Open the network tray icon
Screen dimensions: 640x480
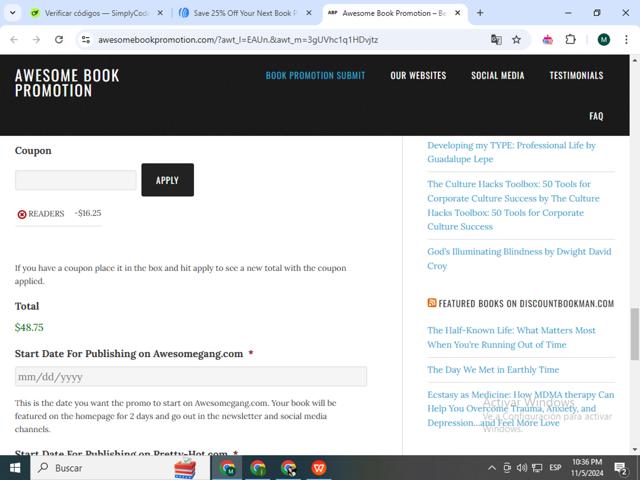pos(537,468)
